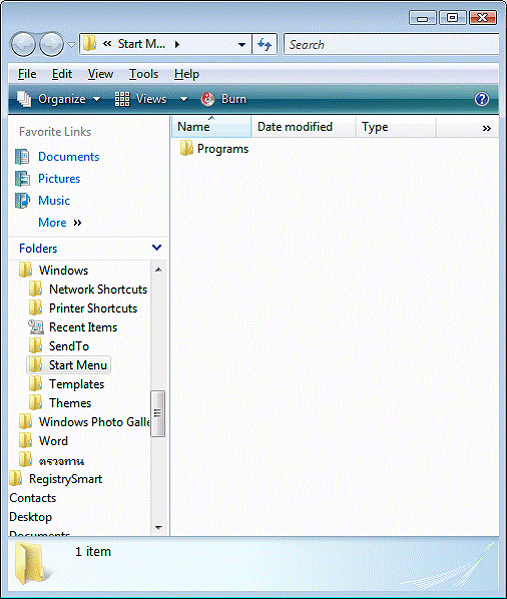Screen dimensions: 507x599
Task: Open the Edit menu
Action: [x=62, y=74]
